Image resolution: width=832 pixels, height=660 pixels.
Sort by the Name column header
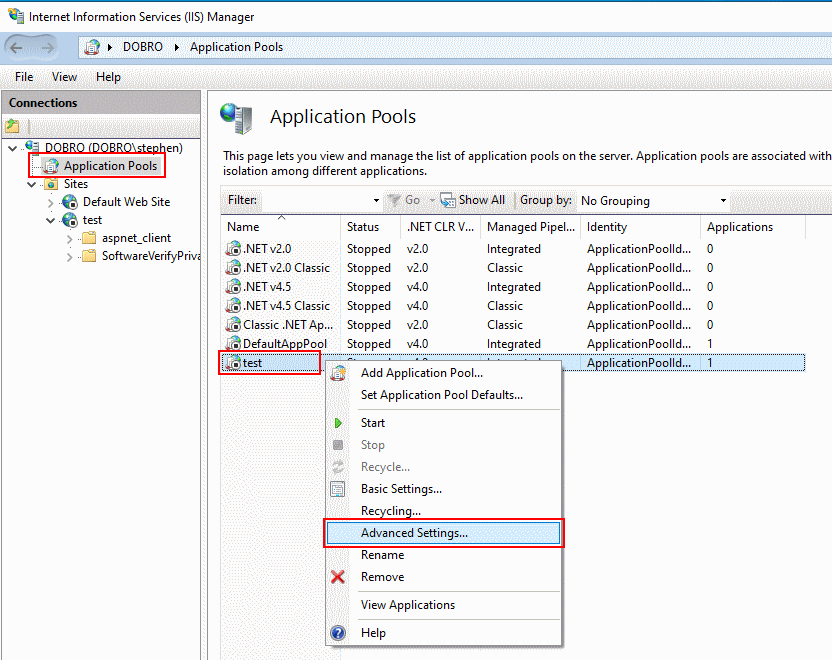pos(280,227)
